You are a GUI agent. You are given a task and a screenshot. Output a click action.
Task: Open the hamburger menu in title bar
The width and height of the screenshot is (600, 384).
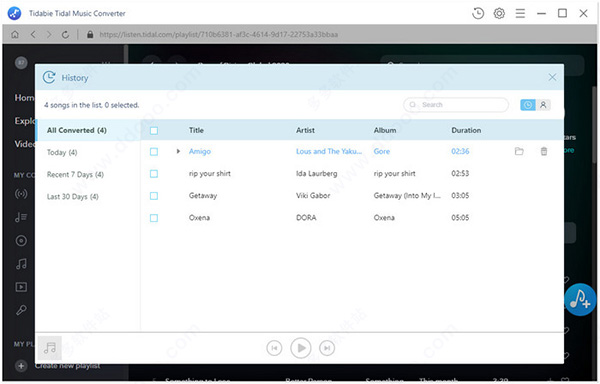coord(520,13)
